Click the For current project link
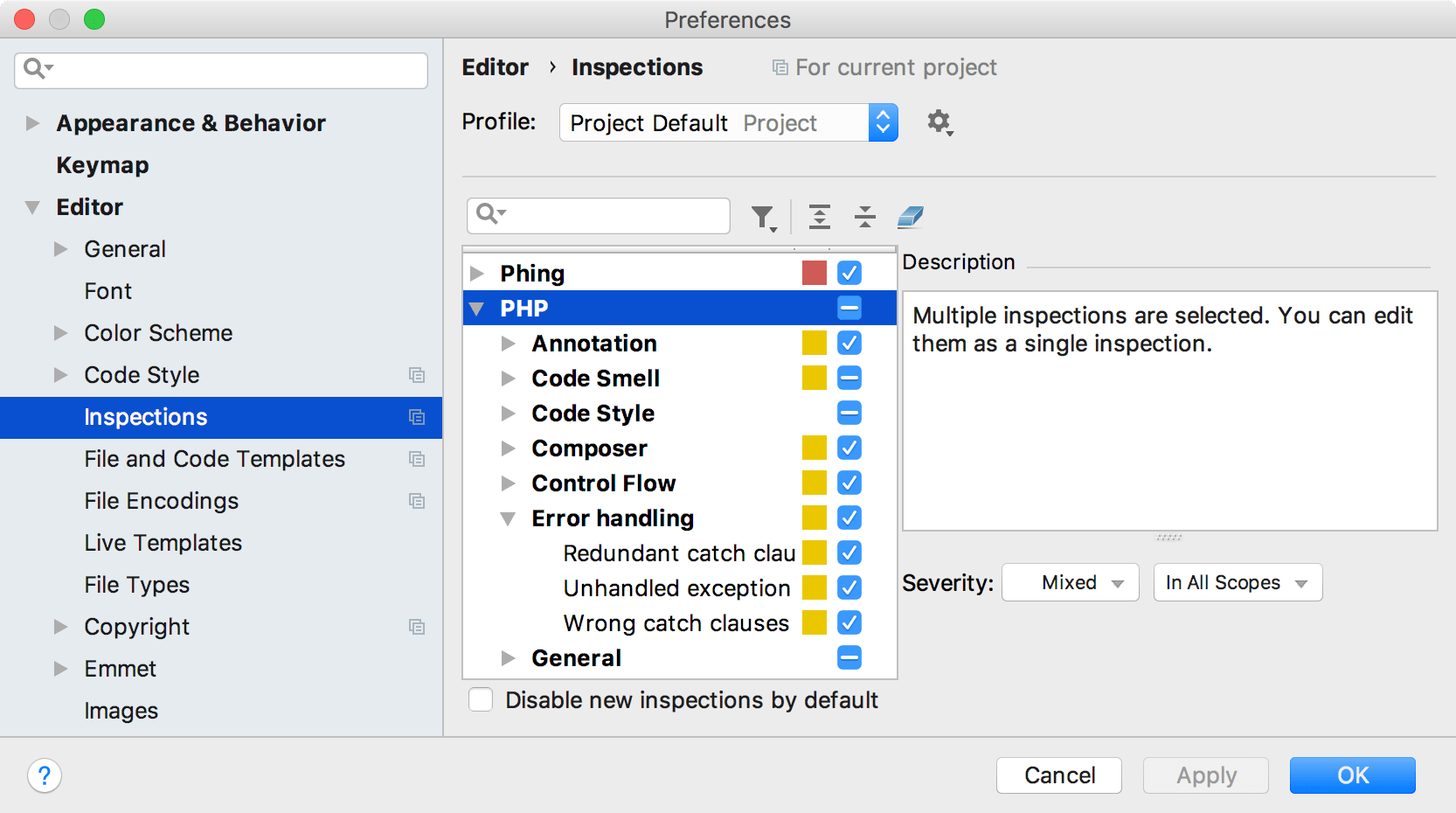The width and height of the screenshot is (1456, 813). (895, 66)
